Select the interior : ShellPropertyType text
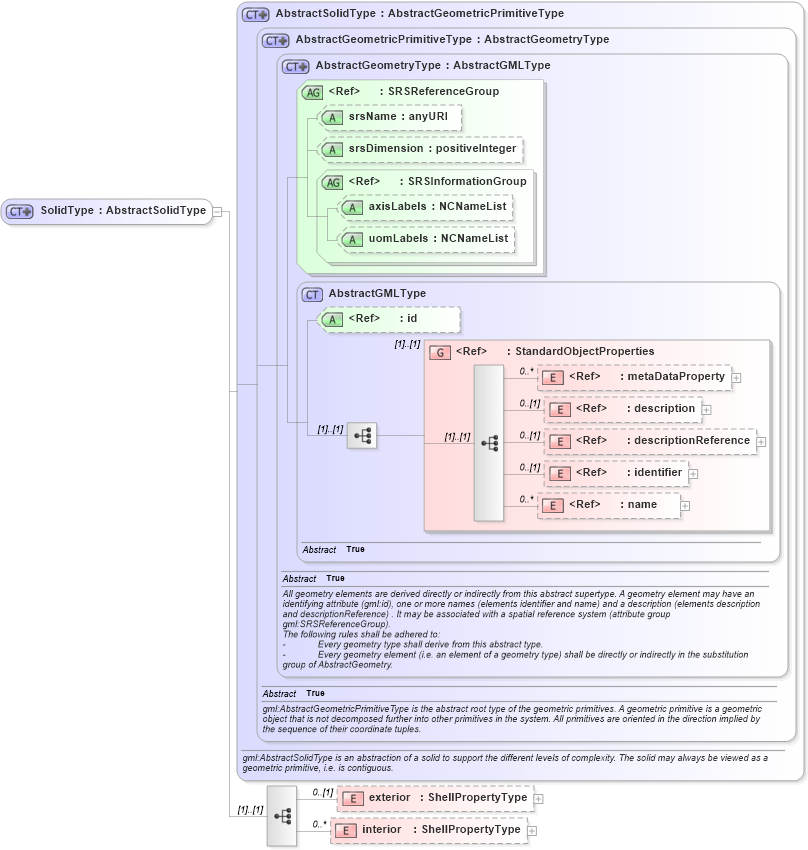 (x=441, y=829)
